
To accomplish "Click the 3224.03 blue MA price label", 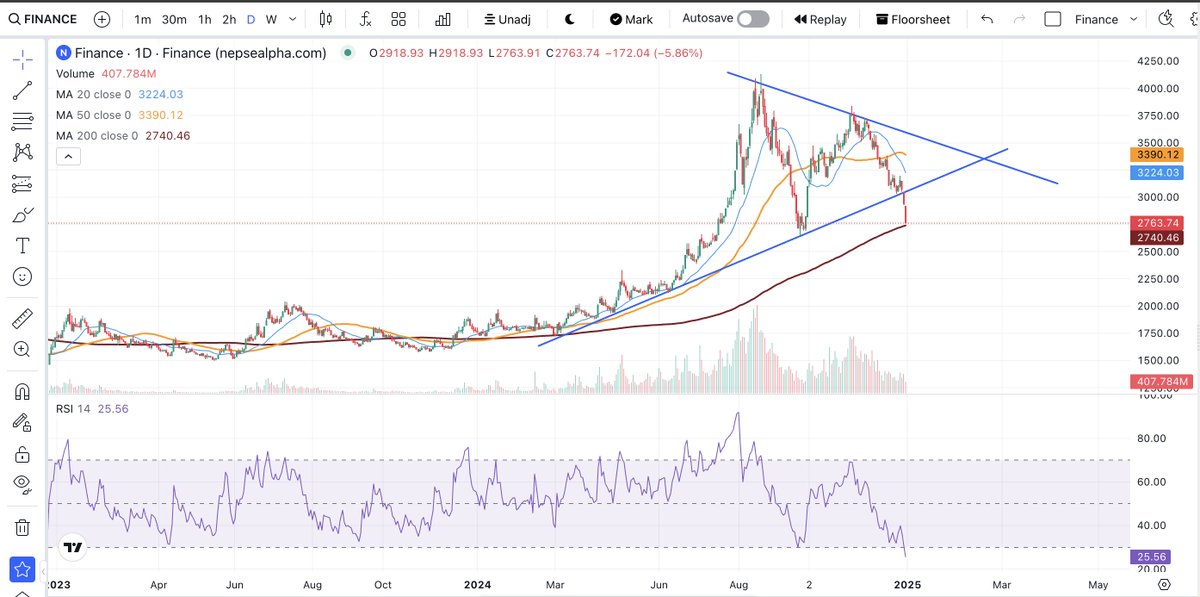I will click(x=1157, y=173).
